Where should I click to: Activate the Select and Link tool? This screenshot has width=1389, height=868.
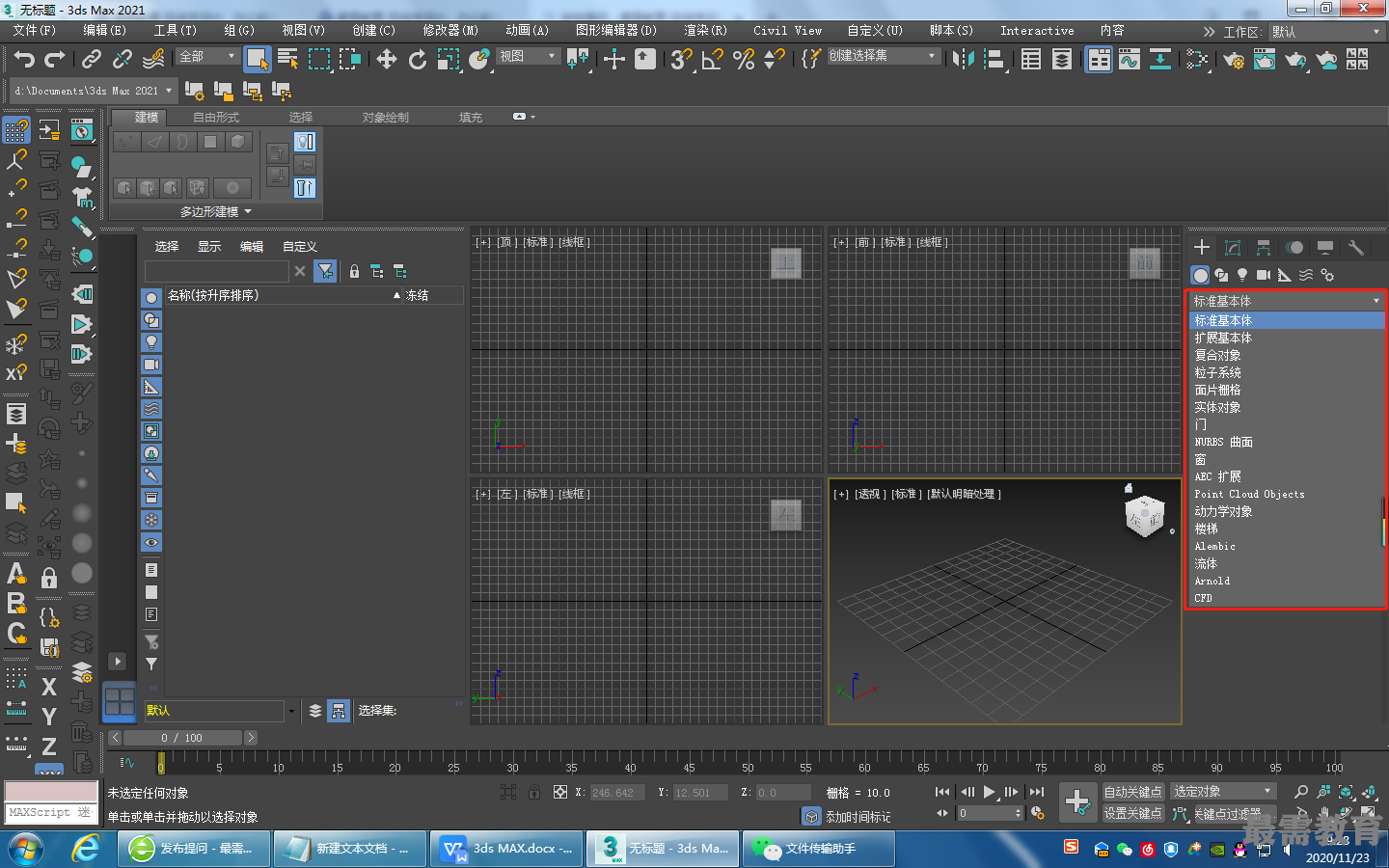click(x=92, y=60)
